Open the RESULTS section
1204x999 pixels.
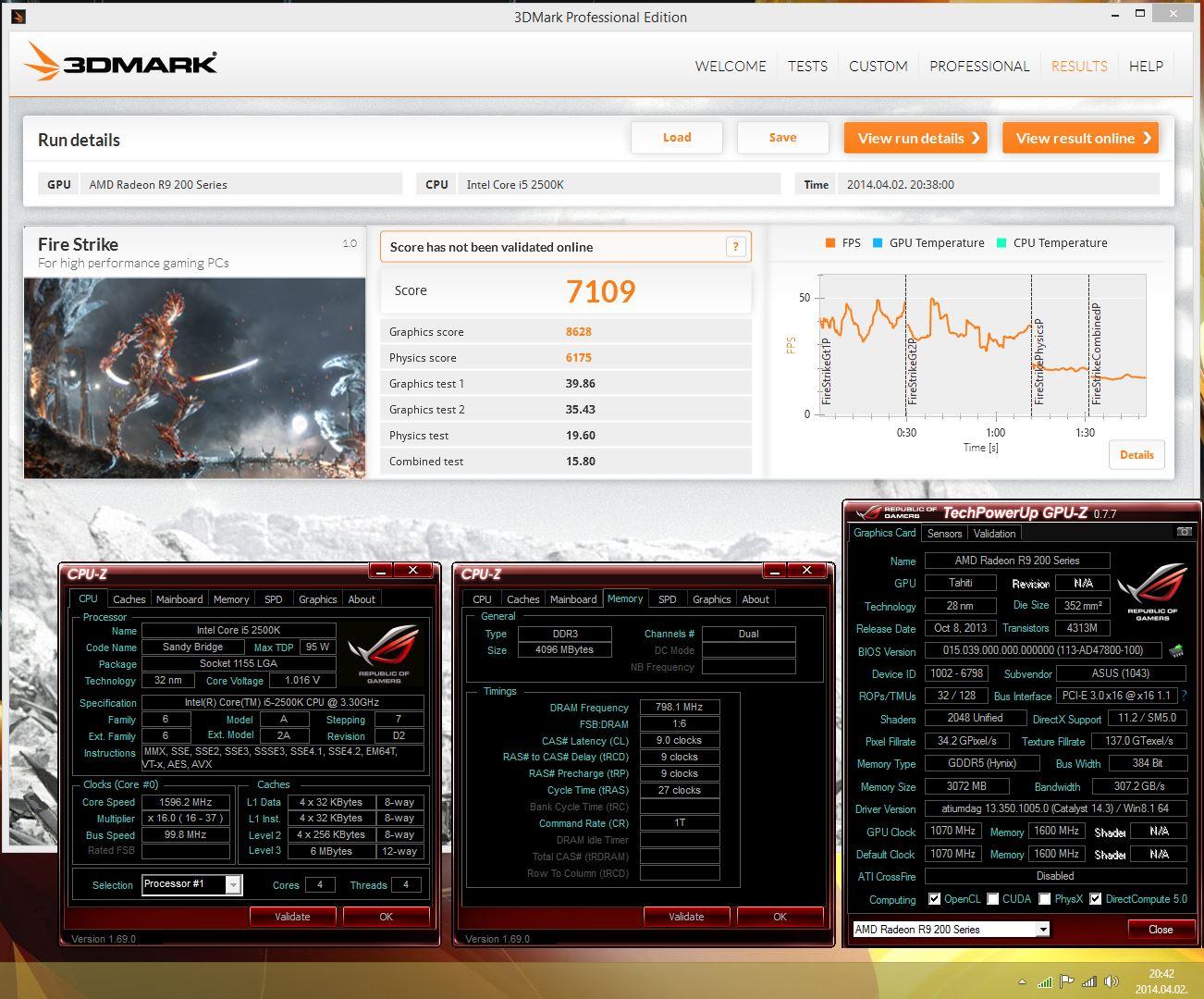[x=1079, y=66]
